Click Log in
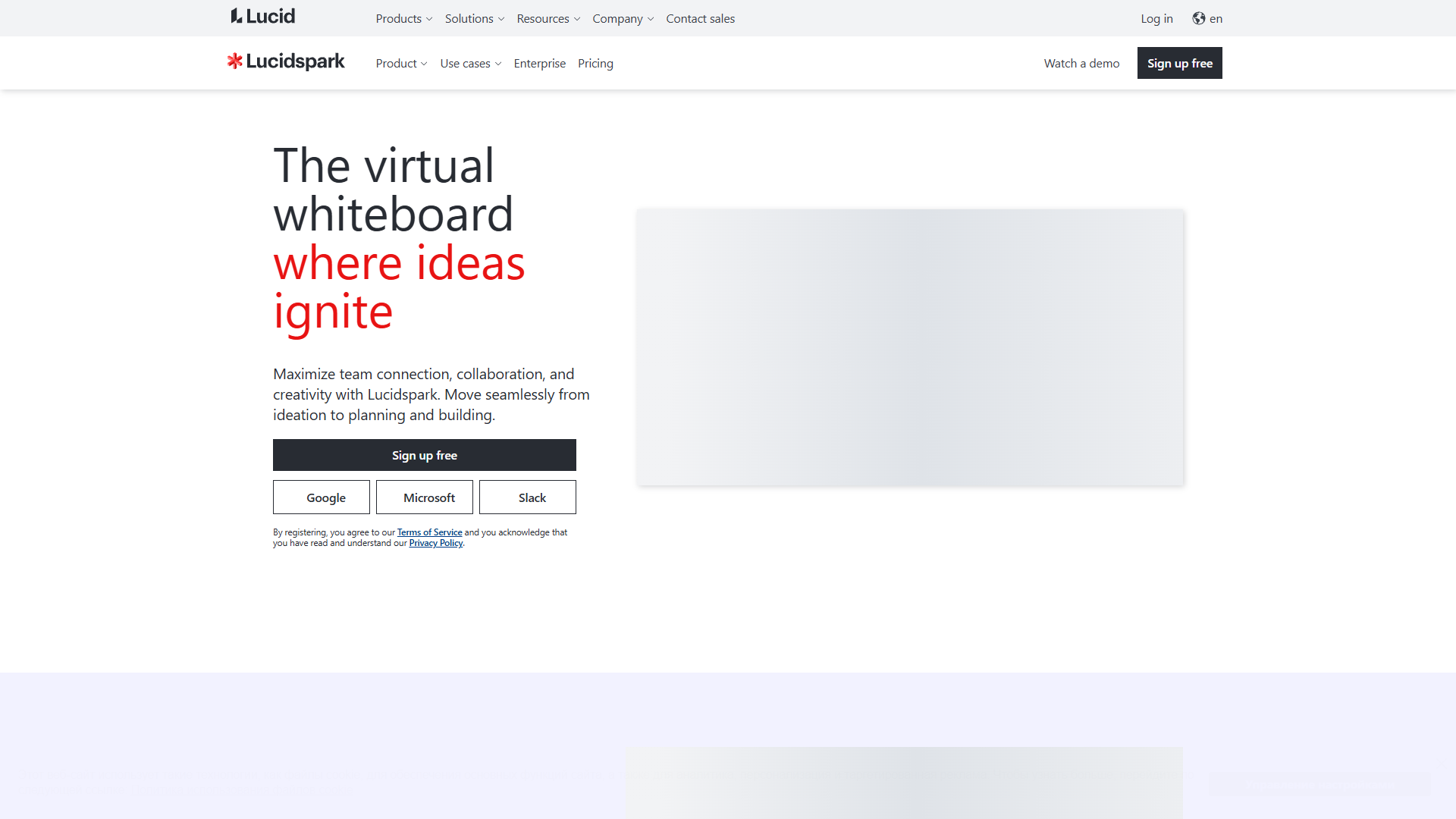1456x819 pixels. coord(1156,18)
